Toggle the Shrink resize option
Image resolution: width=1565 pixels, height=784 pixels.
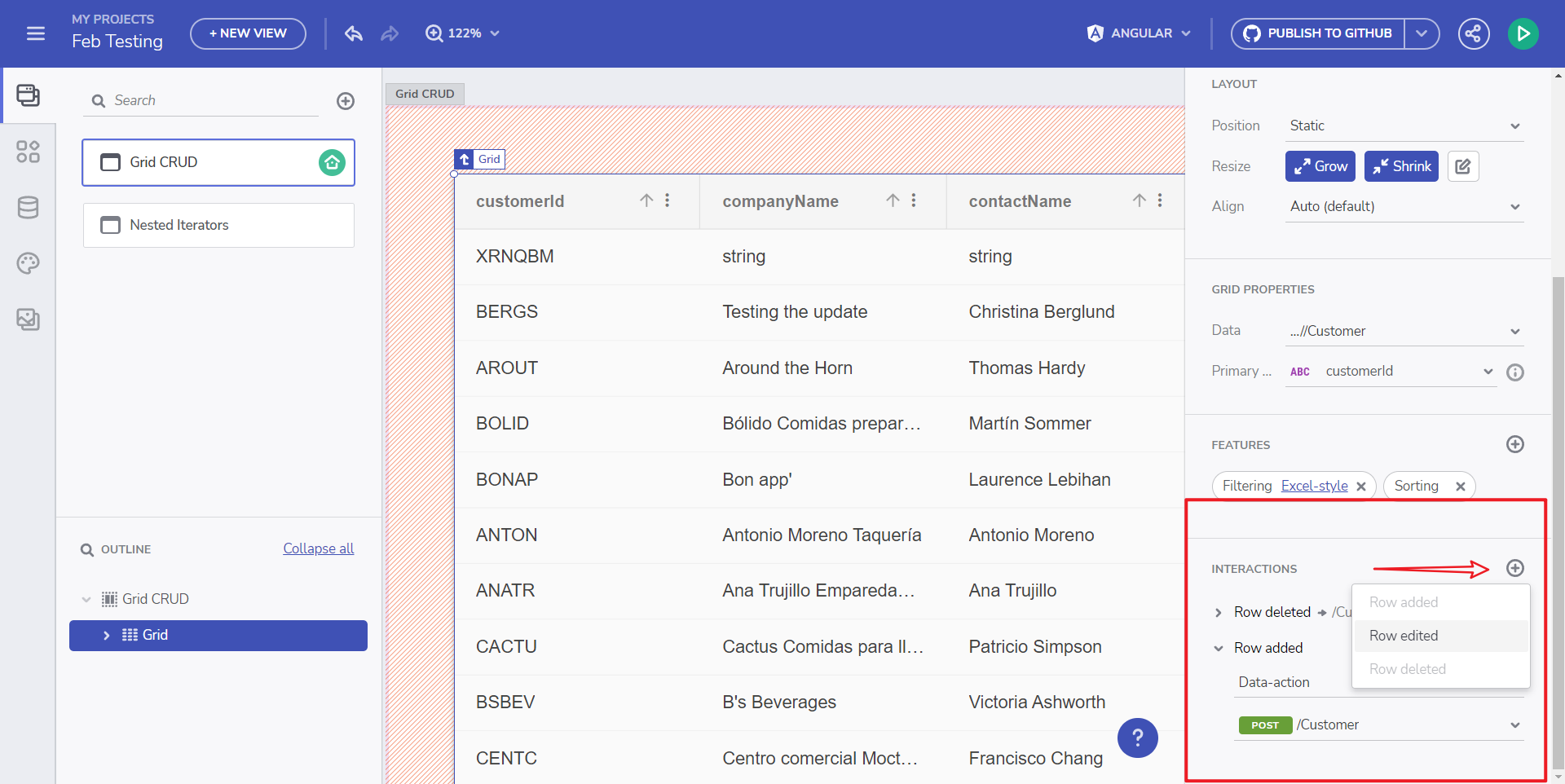tap(1401, 166)
